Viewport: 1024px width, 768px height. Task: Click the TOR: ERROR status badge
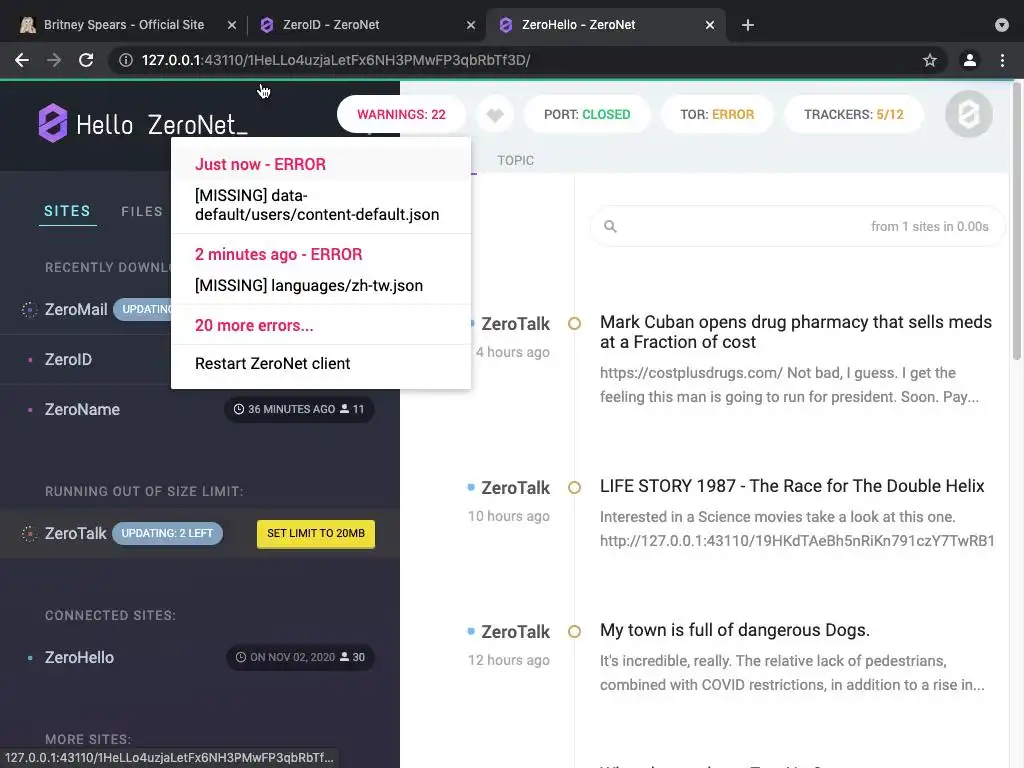point(717,114)
